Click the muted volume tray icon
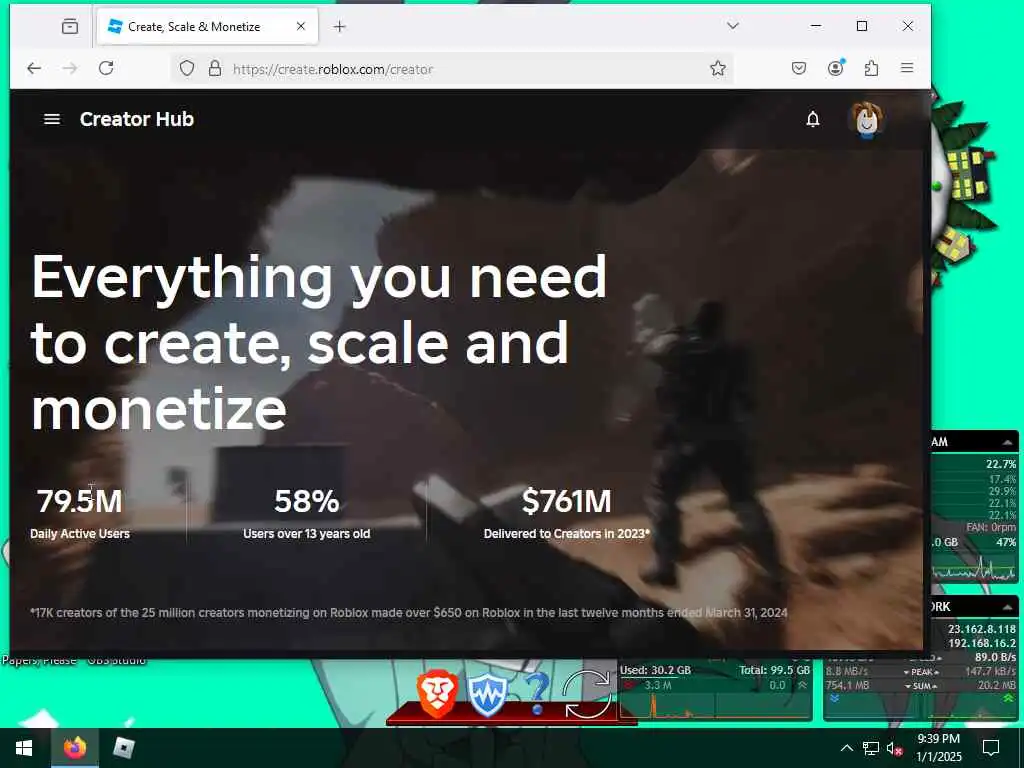This screenshot has width=1024, height=768. coord(895,748)
